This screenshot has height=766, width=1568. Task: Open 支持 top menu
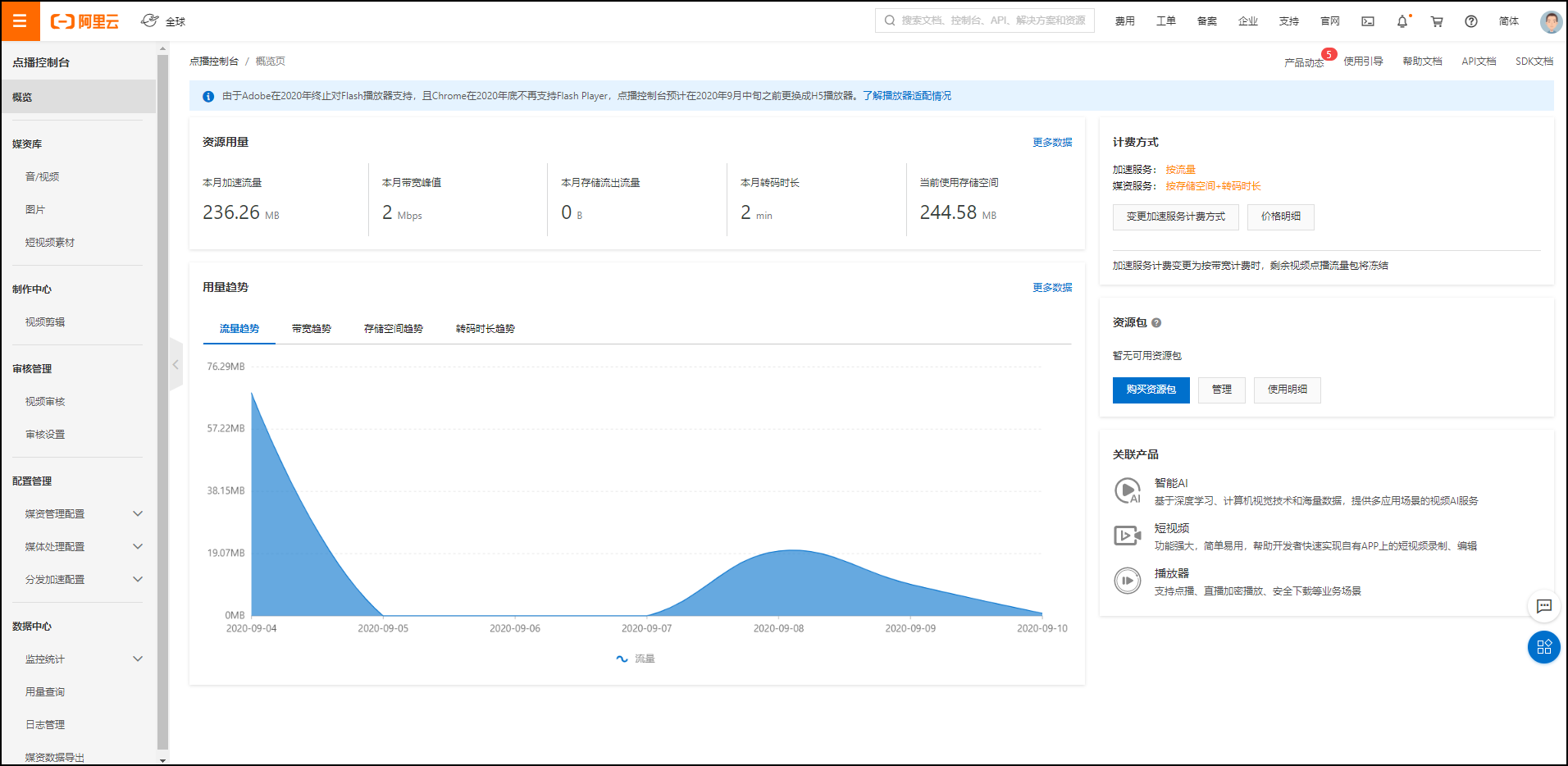click(1289, 21)
